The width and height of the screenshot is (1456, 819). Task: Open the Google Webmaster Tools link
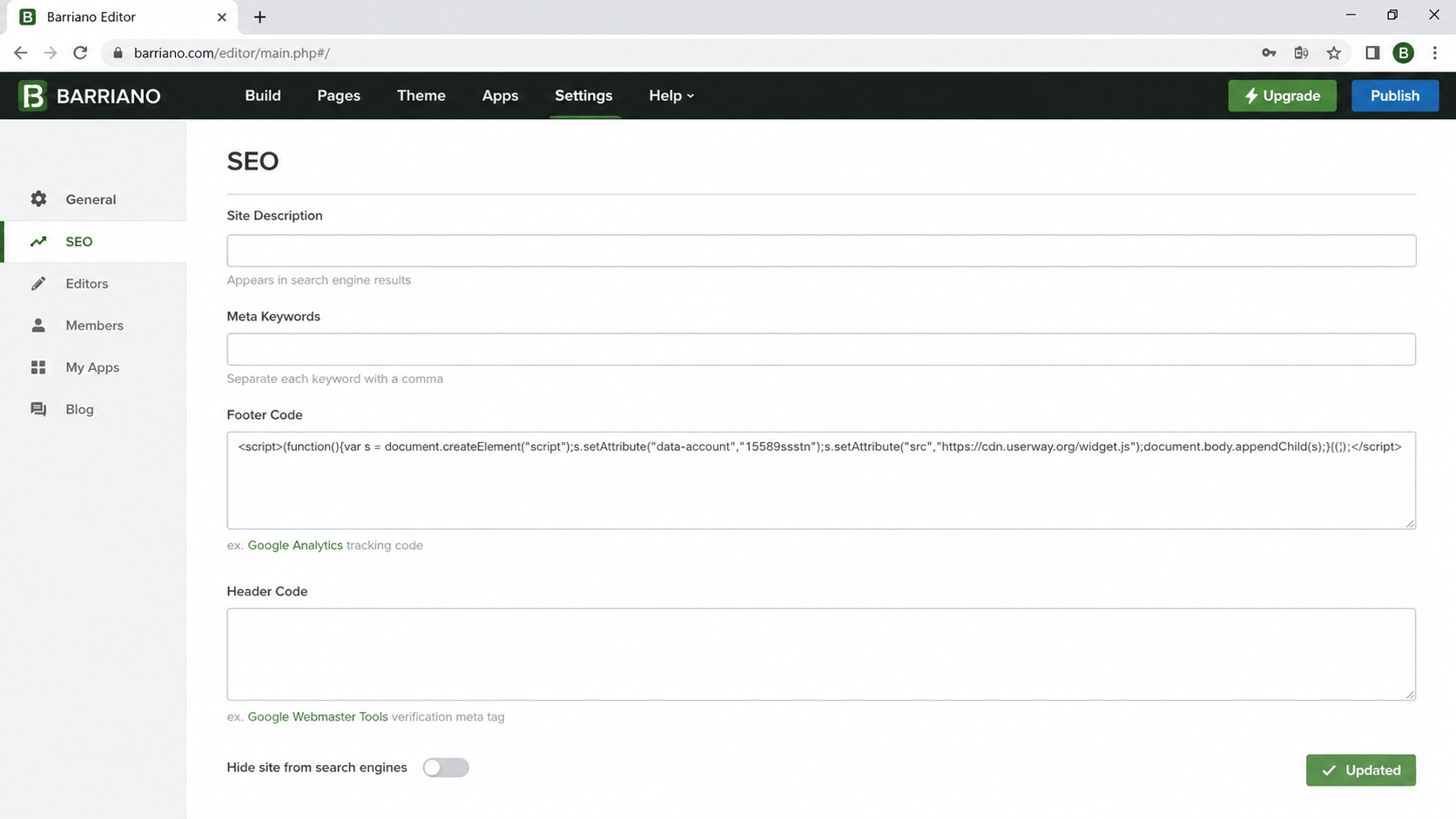click(318, 717)
